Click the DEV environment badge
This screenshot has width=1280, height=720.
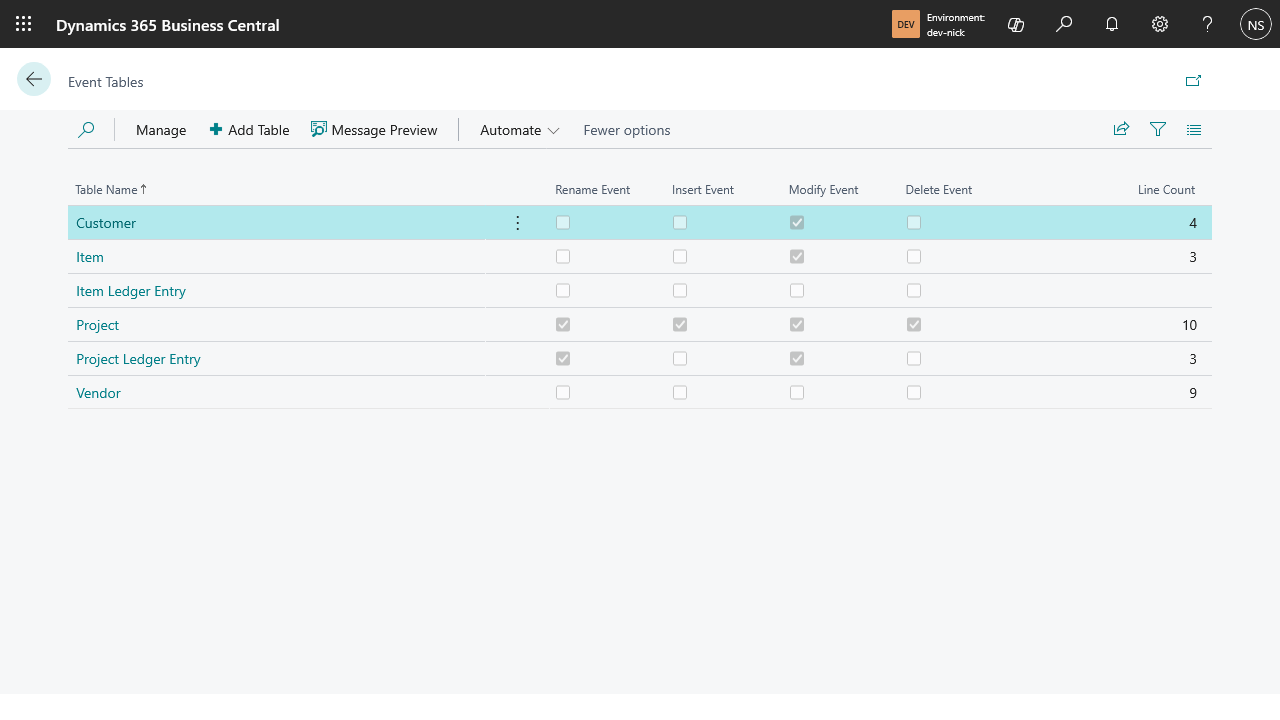pyautogui.click(x=906, y=24)
